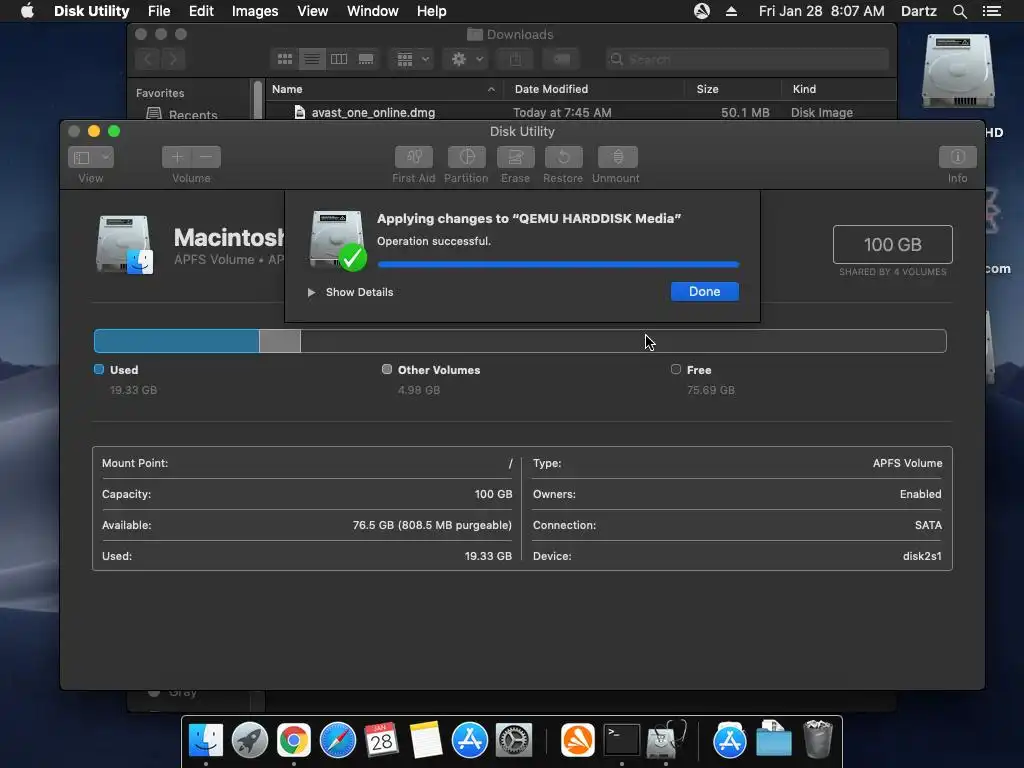The height and width of the screenshot is (768, 1024).
Task: Click the Dartz user menu
Action: [918, 11]
